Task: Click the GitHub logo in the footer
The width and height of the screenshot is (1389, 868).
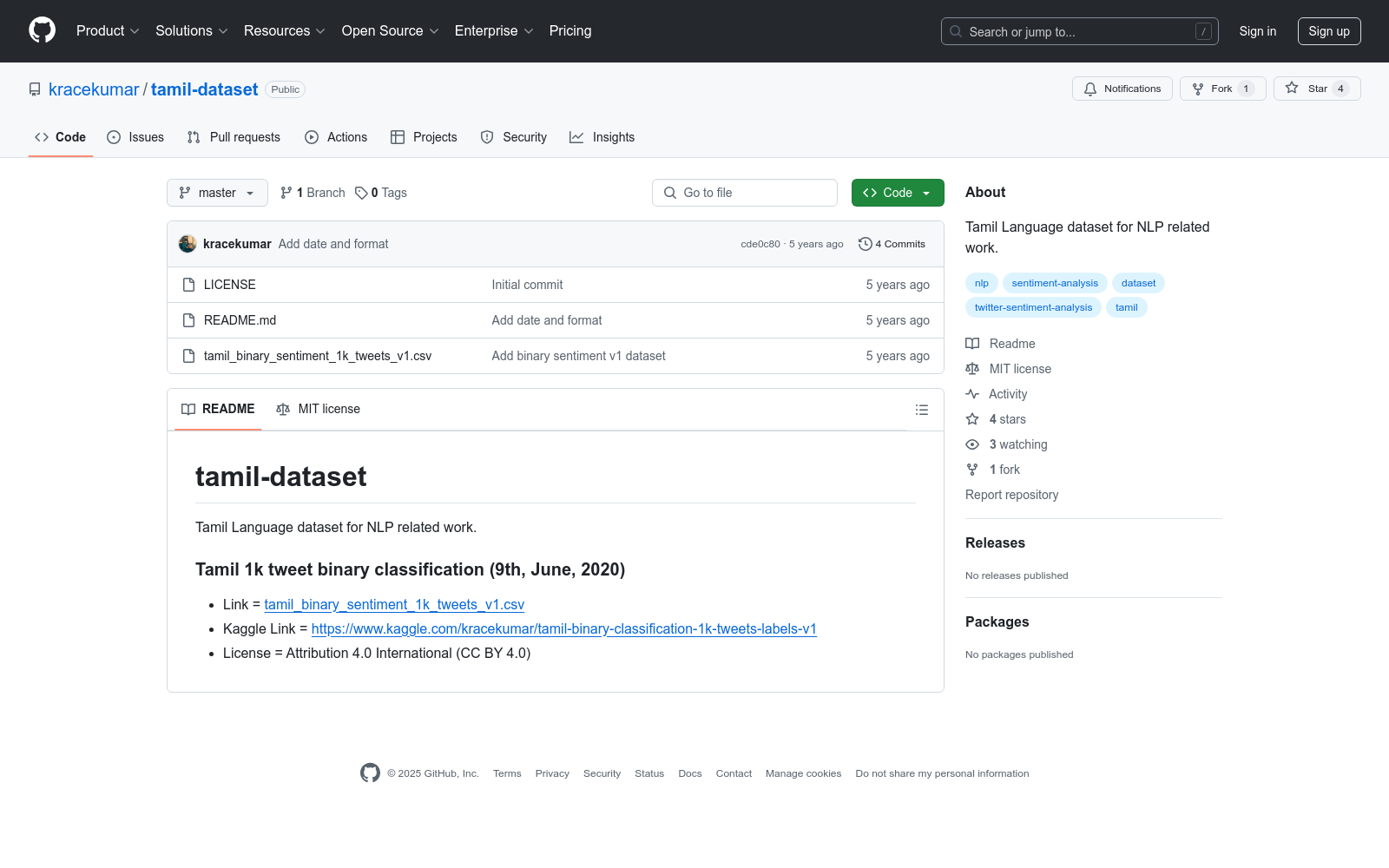Action: [x=370, y=773]
